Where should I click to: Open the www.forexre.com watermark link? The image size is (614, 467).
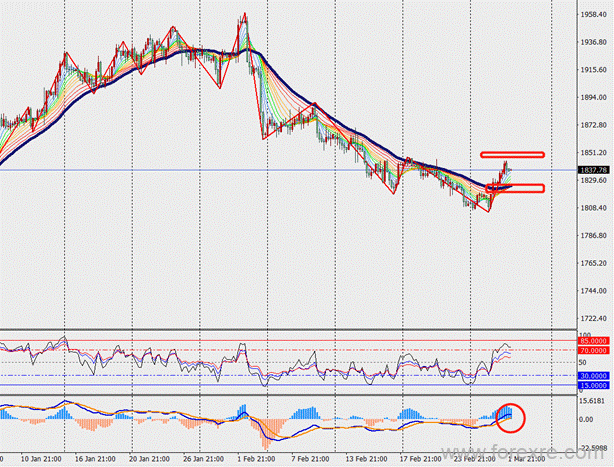pyautogui.click(x=522, y=453)
